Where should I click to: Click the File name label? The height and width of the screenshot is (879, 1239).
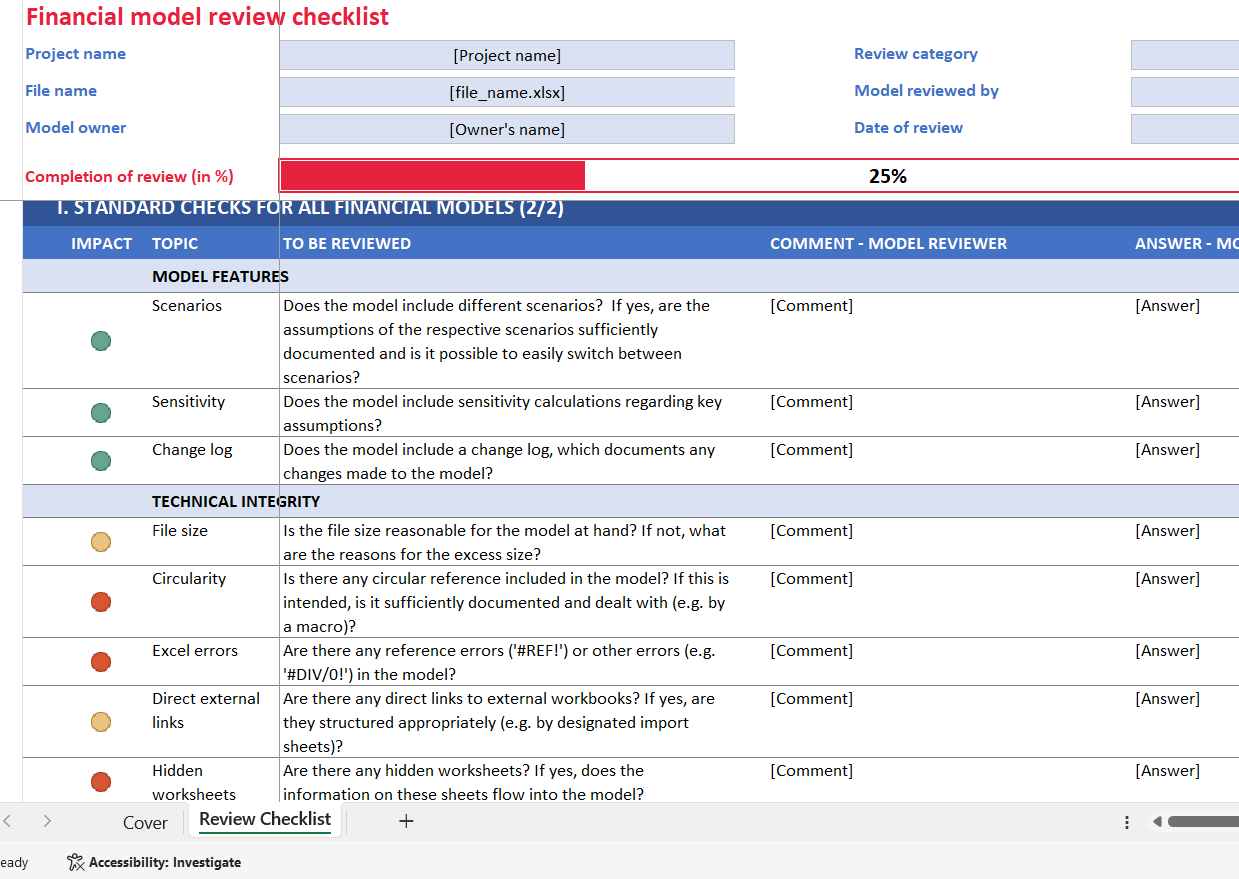(x=61, y=91)
